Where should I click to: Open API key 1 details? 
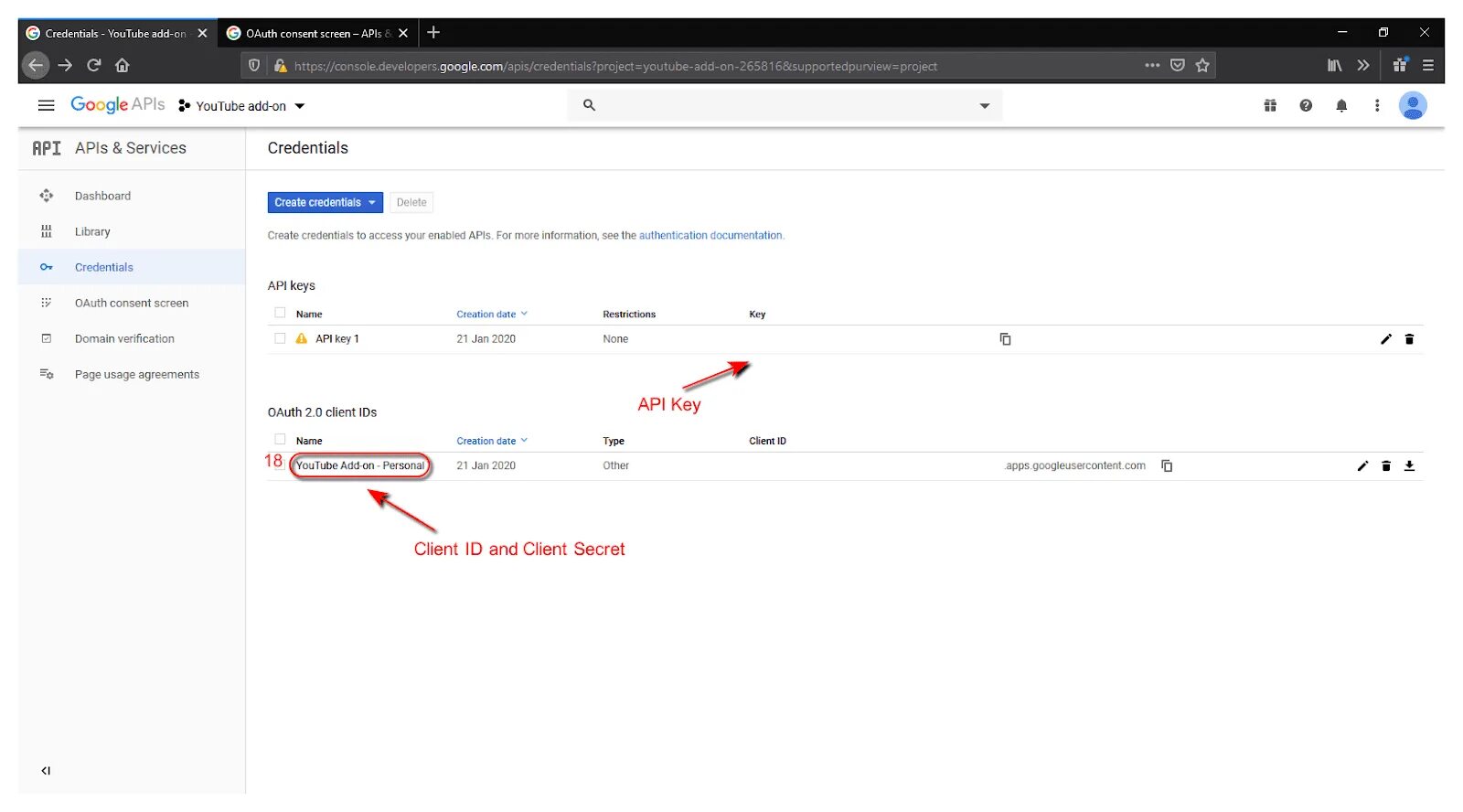(x=337, y=338)
